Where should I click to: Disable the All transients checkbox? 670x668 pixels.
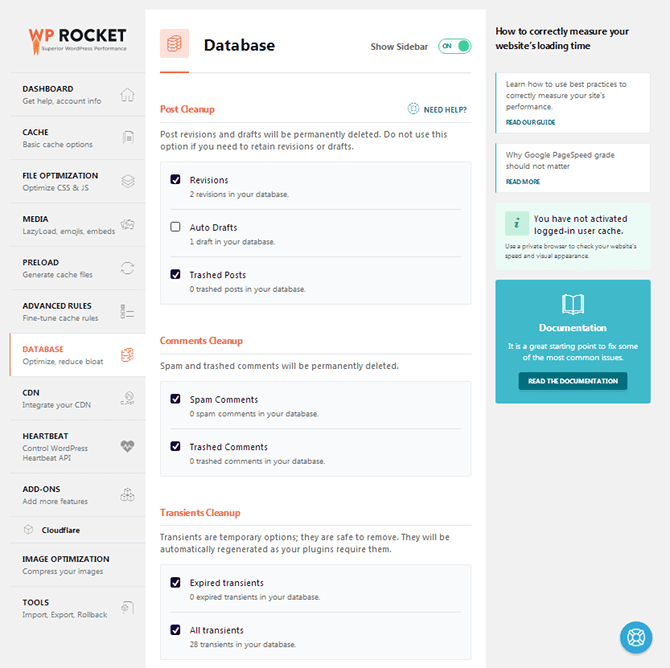175,630
